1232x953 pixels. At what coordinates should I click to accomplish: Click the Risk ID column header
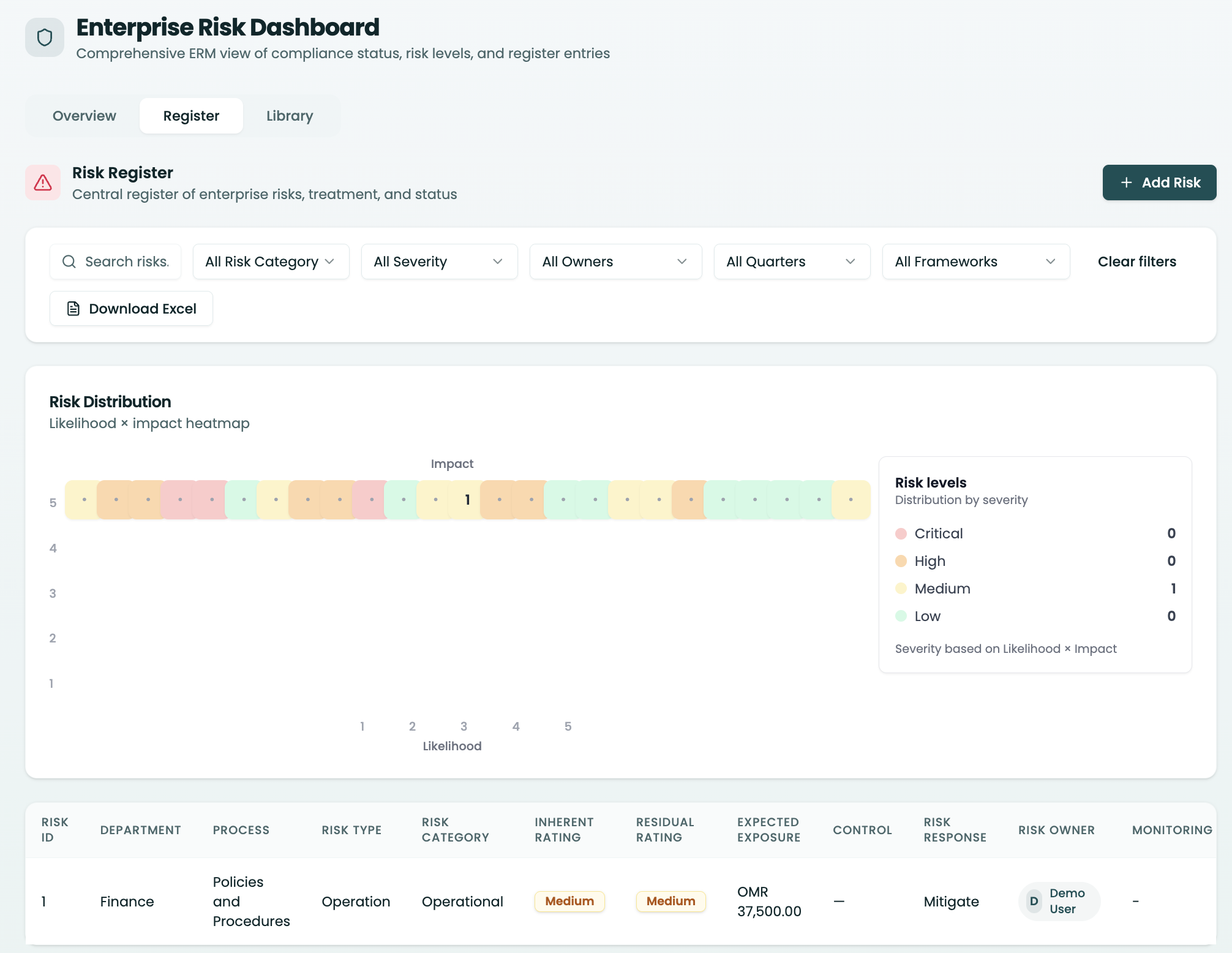54,830
